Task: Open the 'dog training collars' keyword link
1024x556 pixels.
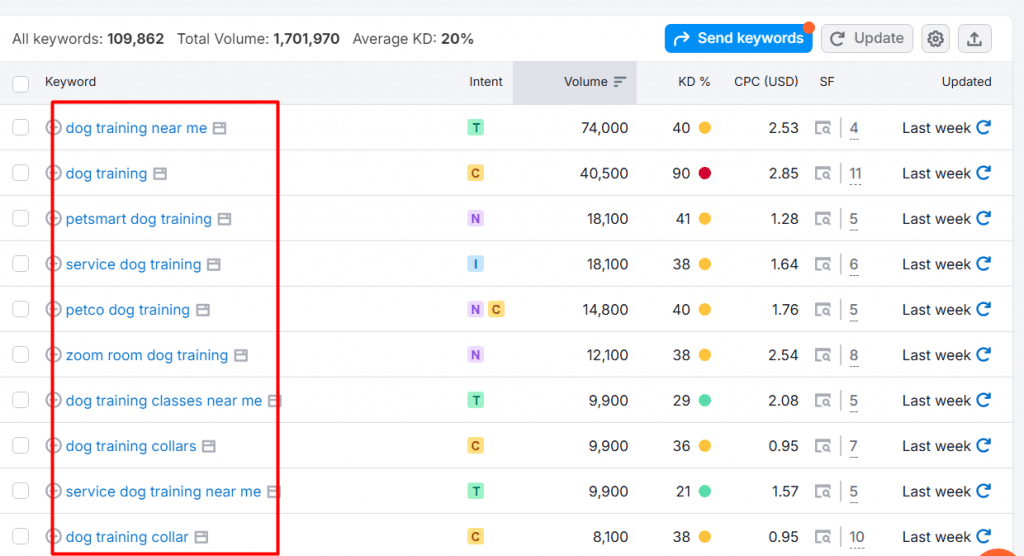Action: pyautogui.click(x=131, y=446)
